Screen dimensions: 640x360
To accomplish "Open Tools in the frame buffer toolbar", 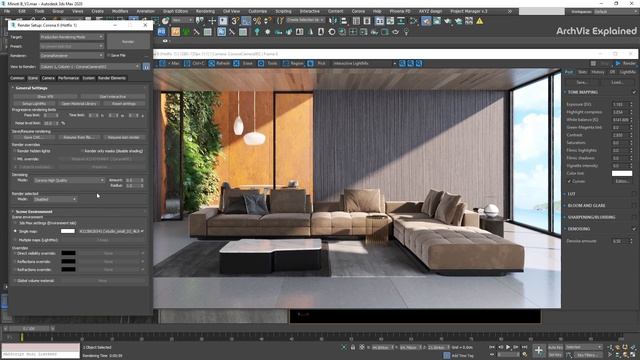I will [267, 63].
